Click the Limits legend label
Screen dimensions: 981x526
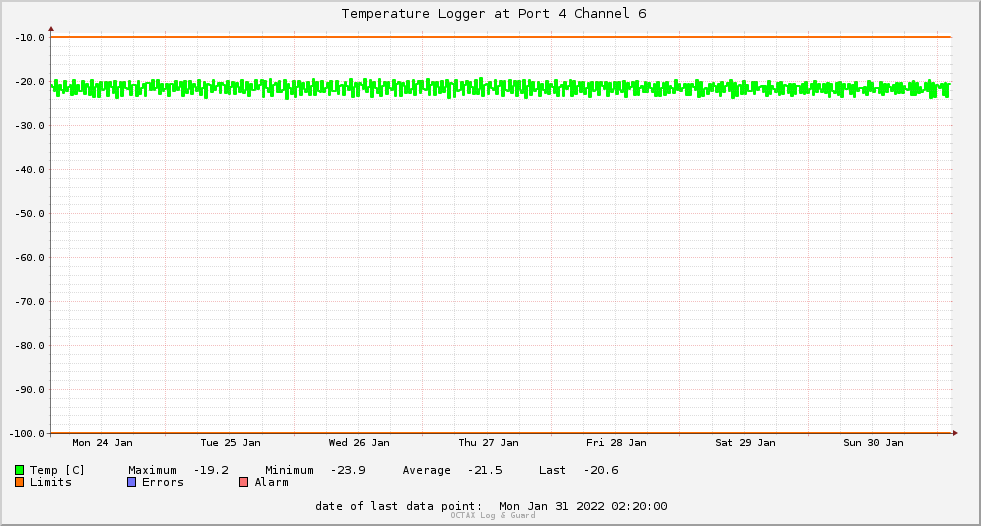(x=51, y=482)
